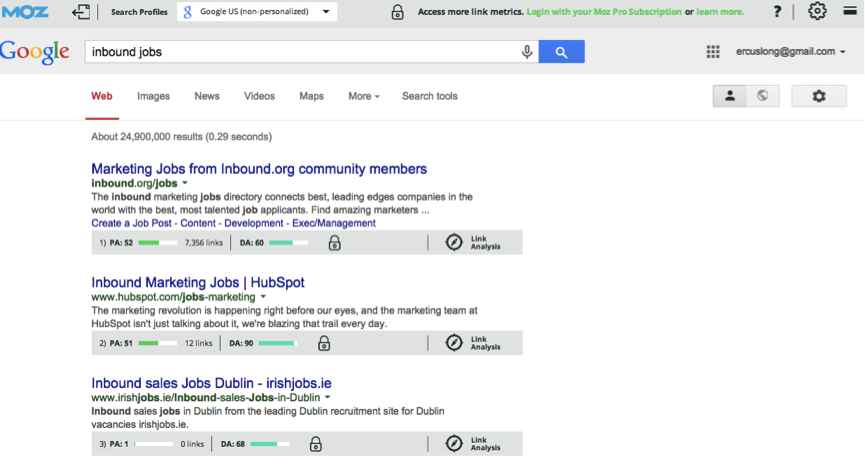865x464 pixels.
Task: Click the microphone voice search icon
Action: coord(527,52)
